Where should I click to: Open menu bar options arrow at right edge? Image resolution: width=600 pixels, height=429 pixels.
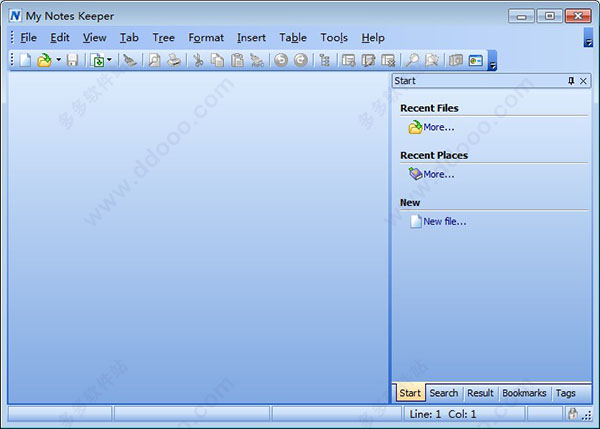pyautogui.click(x=588, y=38)
